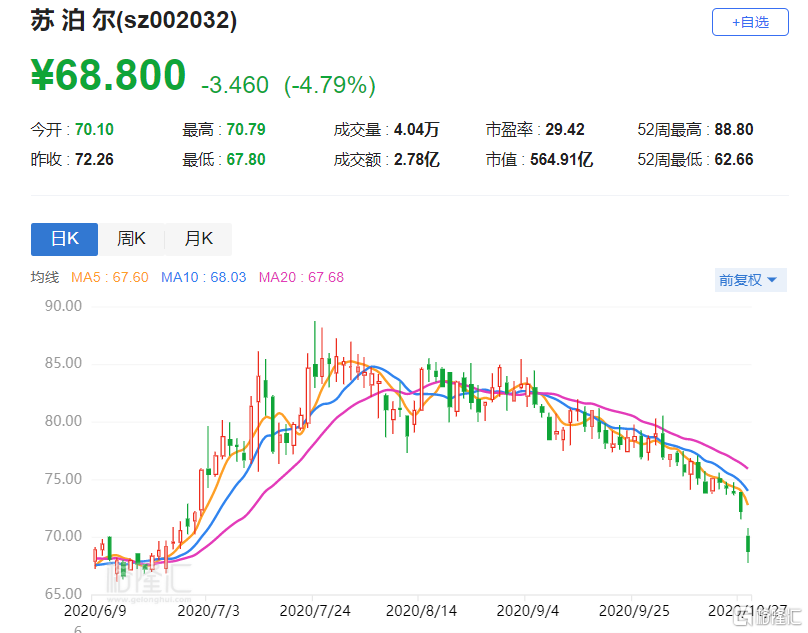Click the 昨收 value 72.26
Viewport: 808px width, 633px height.
tap(94, 159)
